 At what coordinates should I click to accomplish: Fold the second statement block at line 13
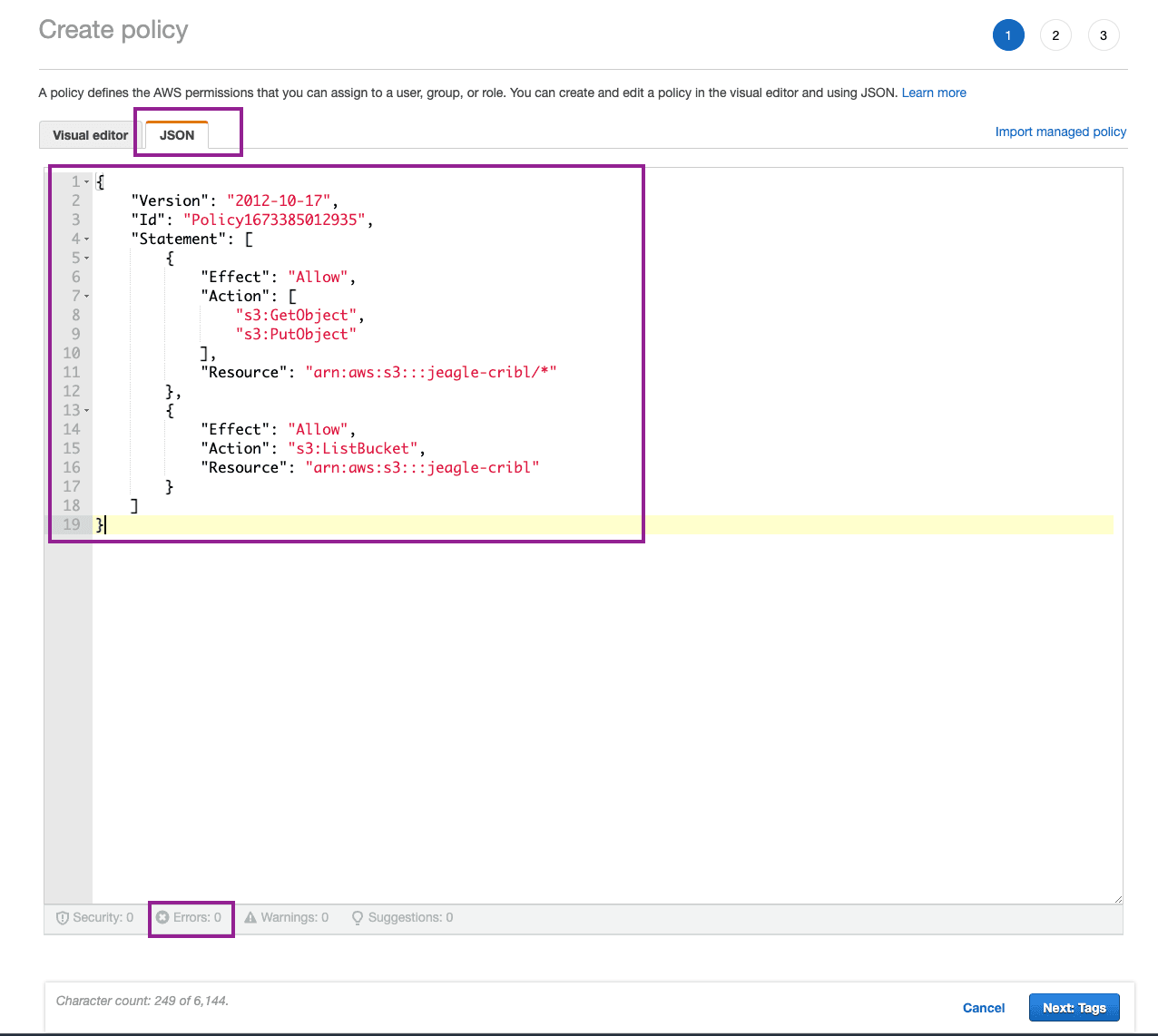point(87,411)
